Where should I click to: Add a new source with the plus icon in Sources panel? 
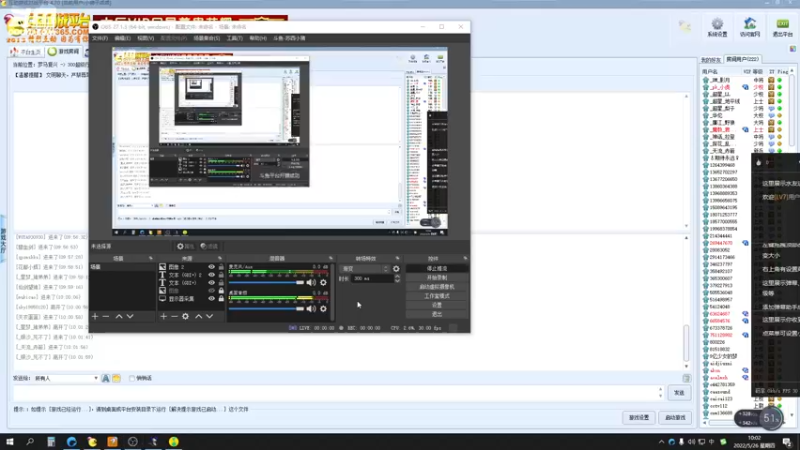(163, 316)
